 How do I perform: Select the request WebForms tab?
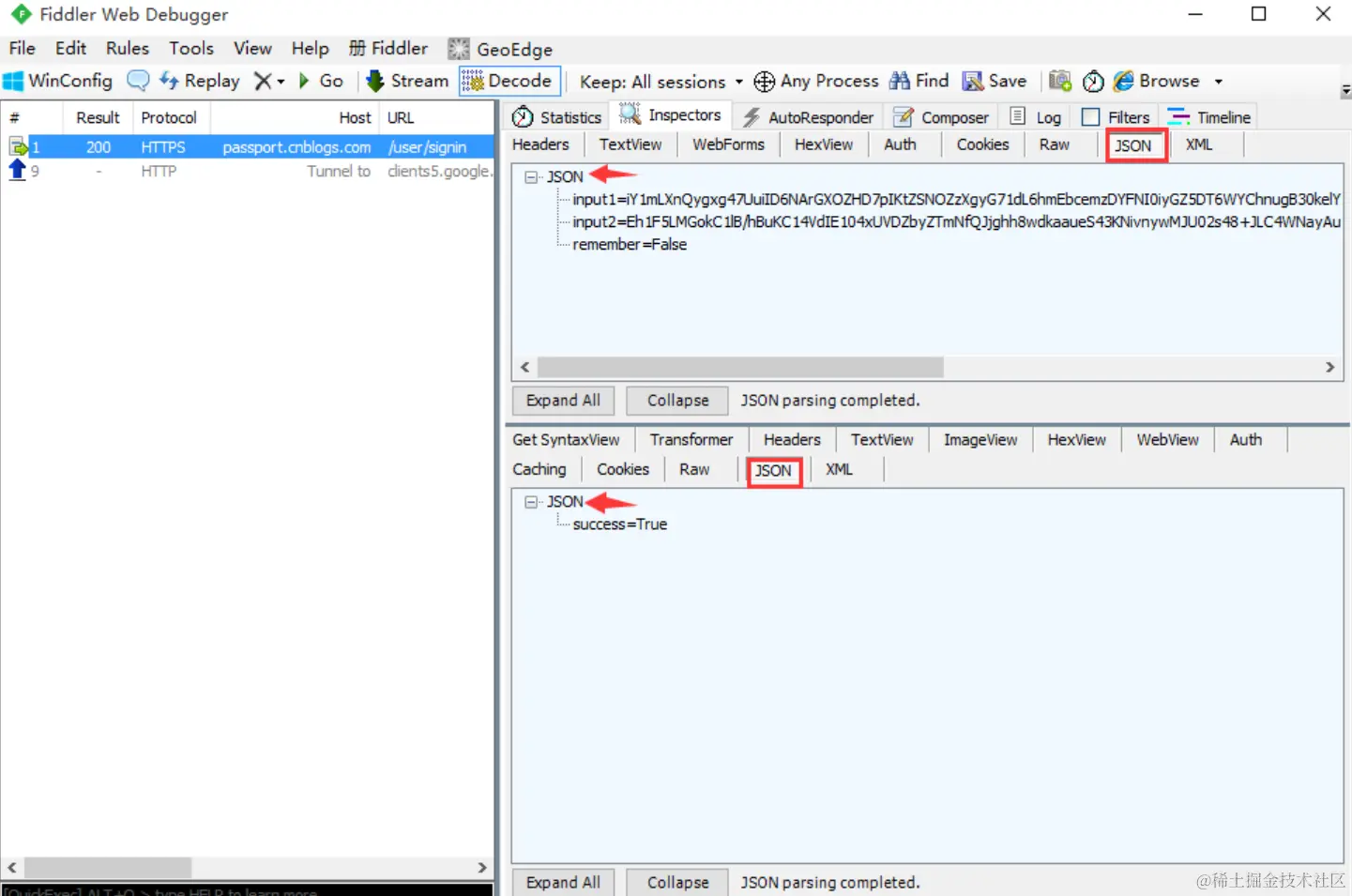[x=728, y=144]
